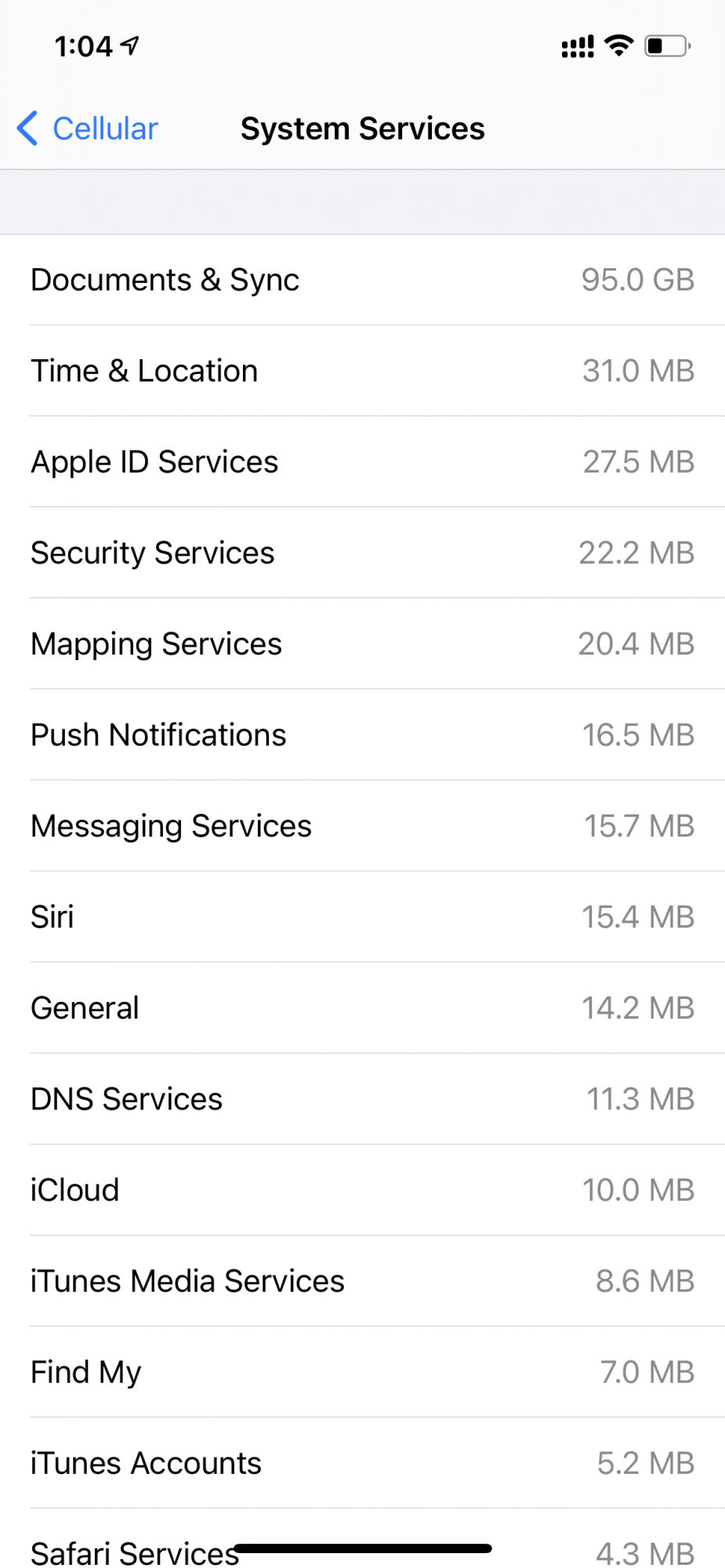Select the Messaging Services row
Image resolution: width=725 pixels, height=1568 pixels.
[362, 826]
